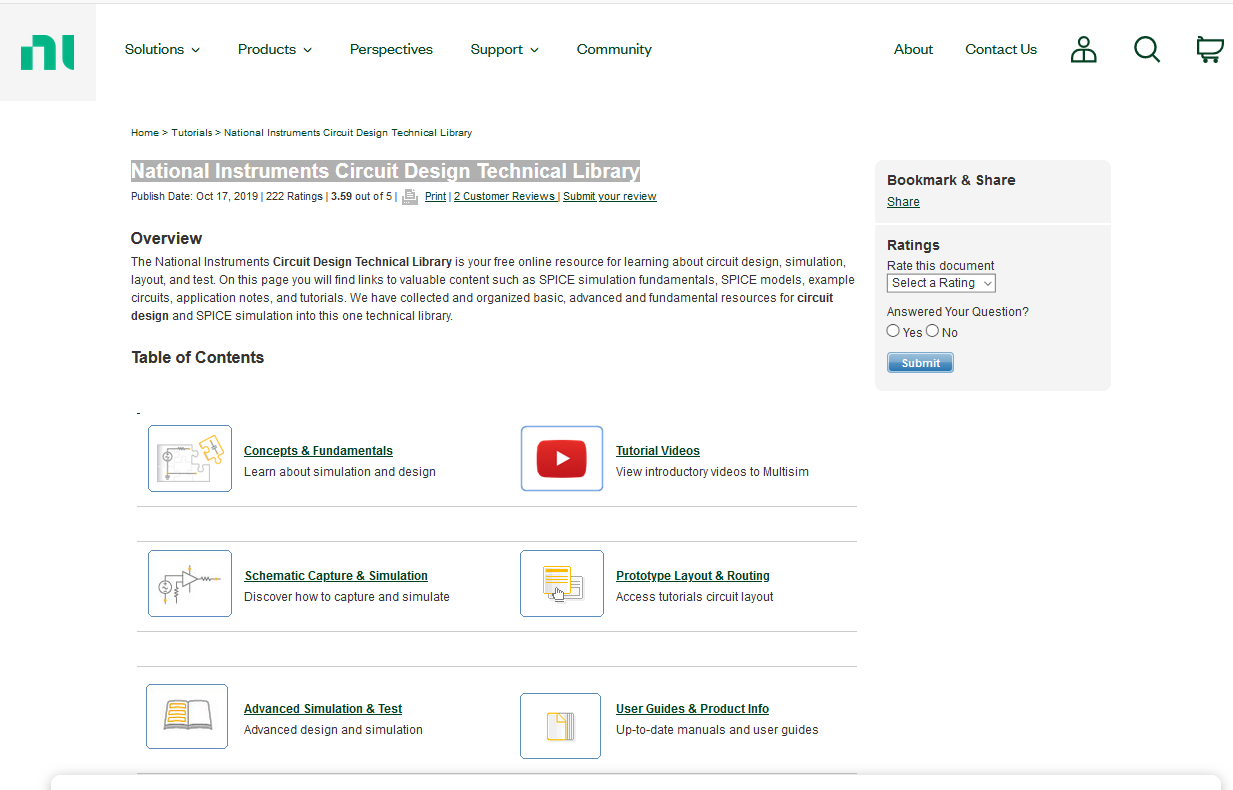Click the Table of Contents heading

(x=198, y=358)
